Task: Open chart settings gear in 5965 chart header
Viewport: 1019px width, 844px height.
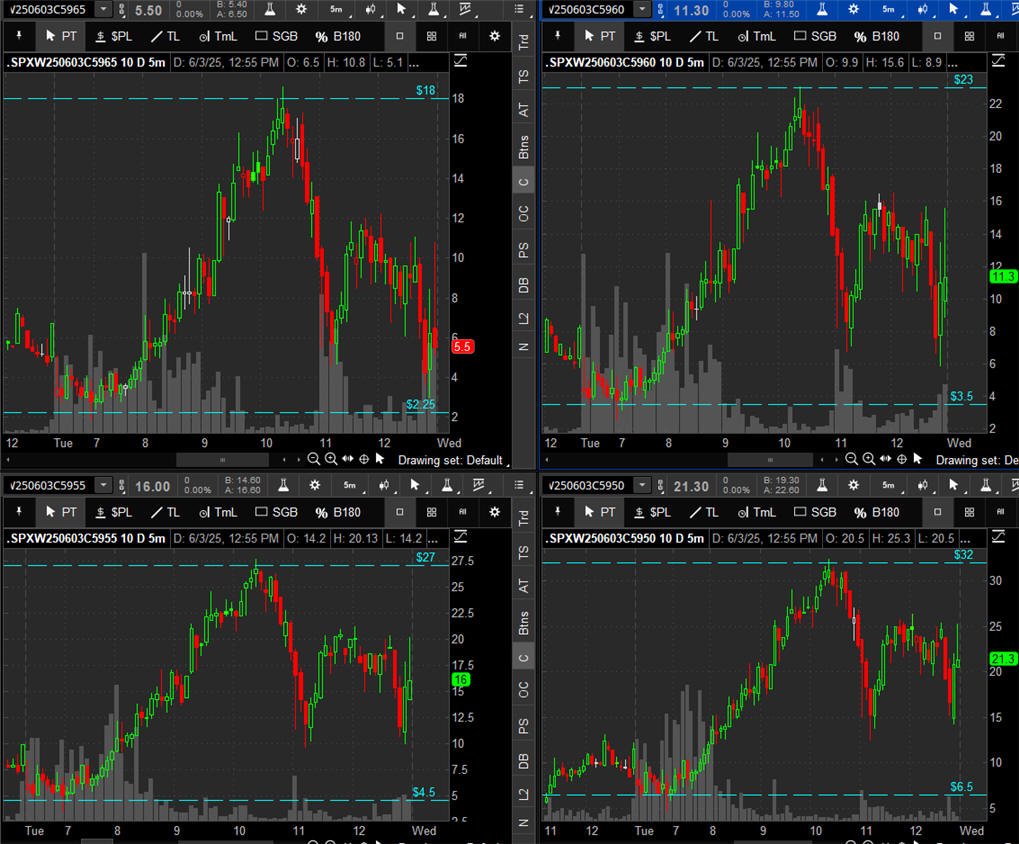Action: [302, 9]
